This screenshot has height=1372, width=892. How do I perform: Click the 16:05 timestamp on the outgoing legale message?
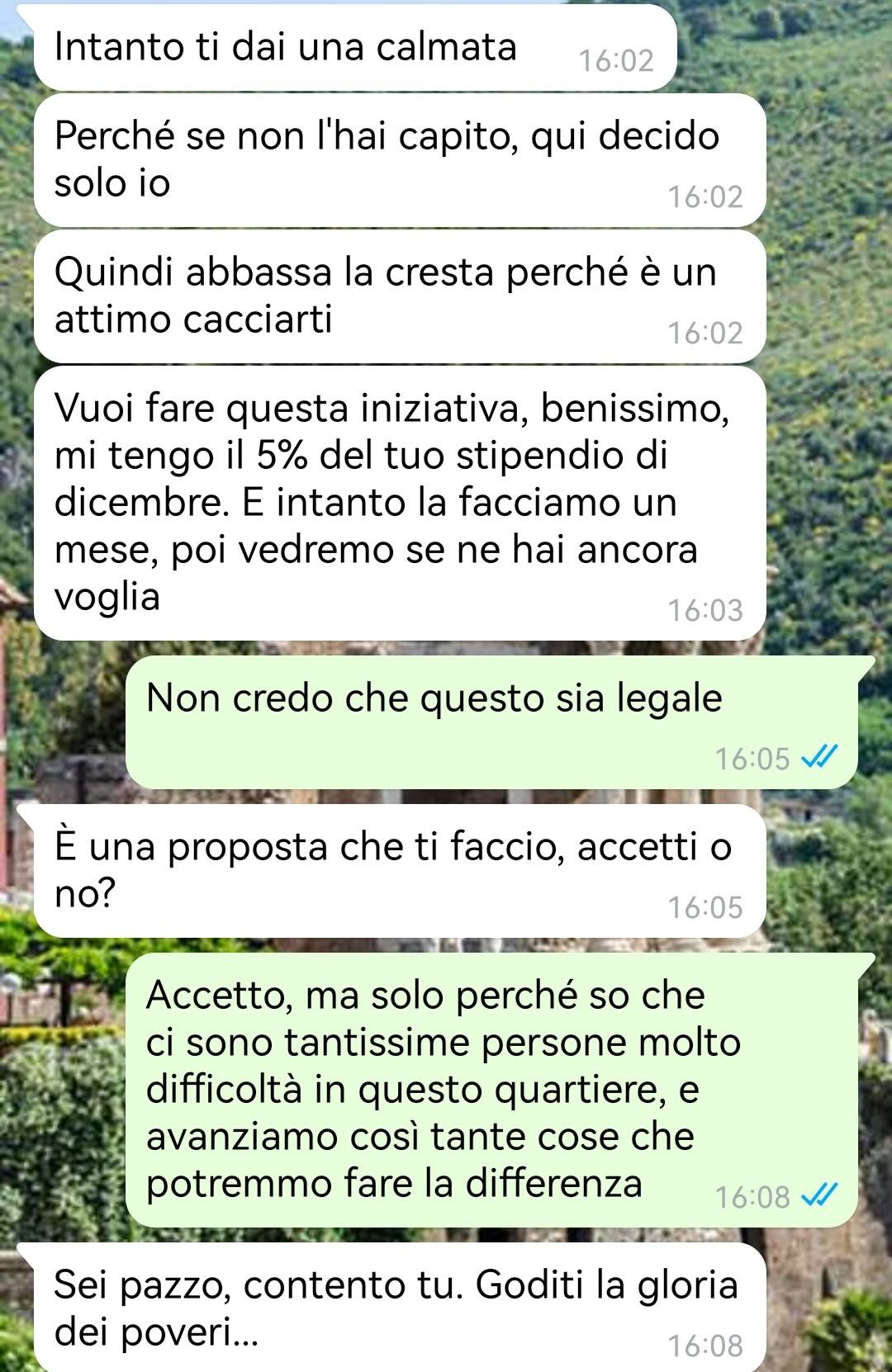[x=752, y=758]
